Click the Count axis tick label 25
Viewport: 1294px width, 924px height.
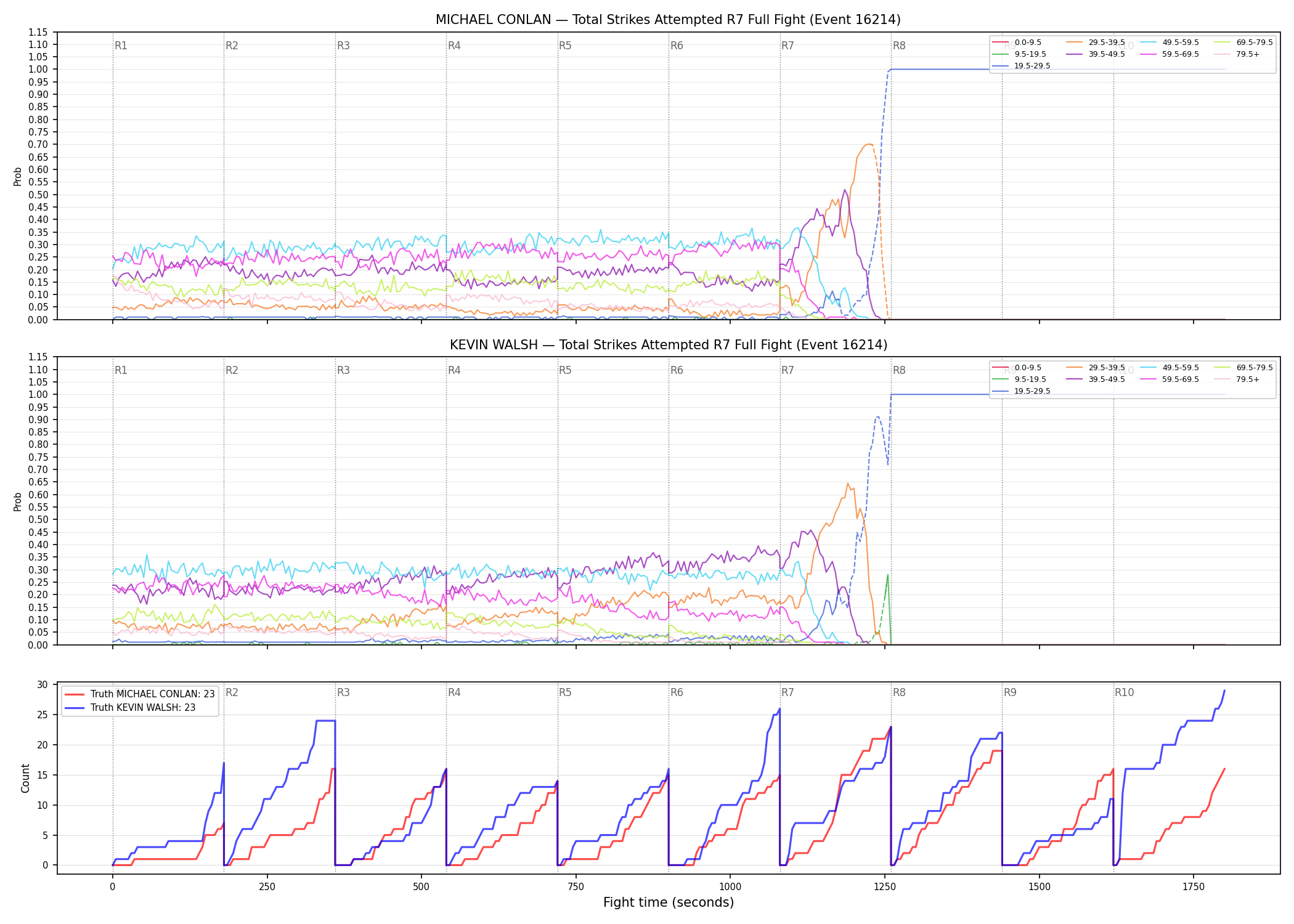click(42, 715)
